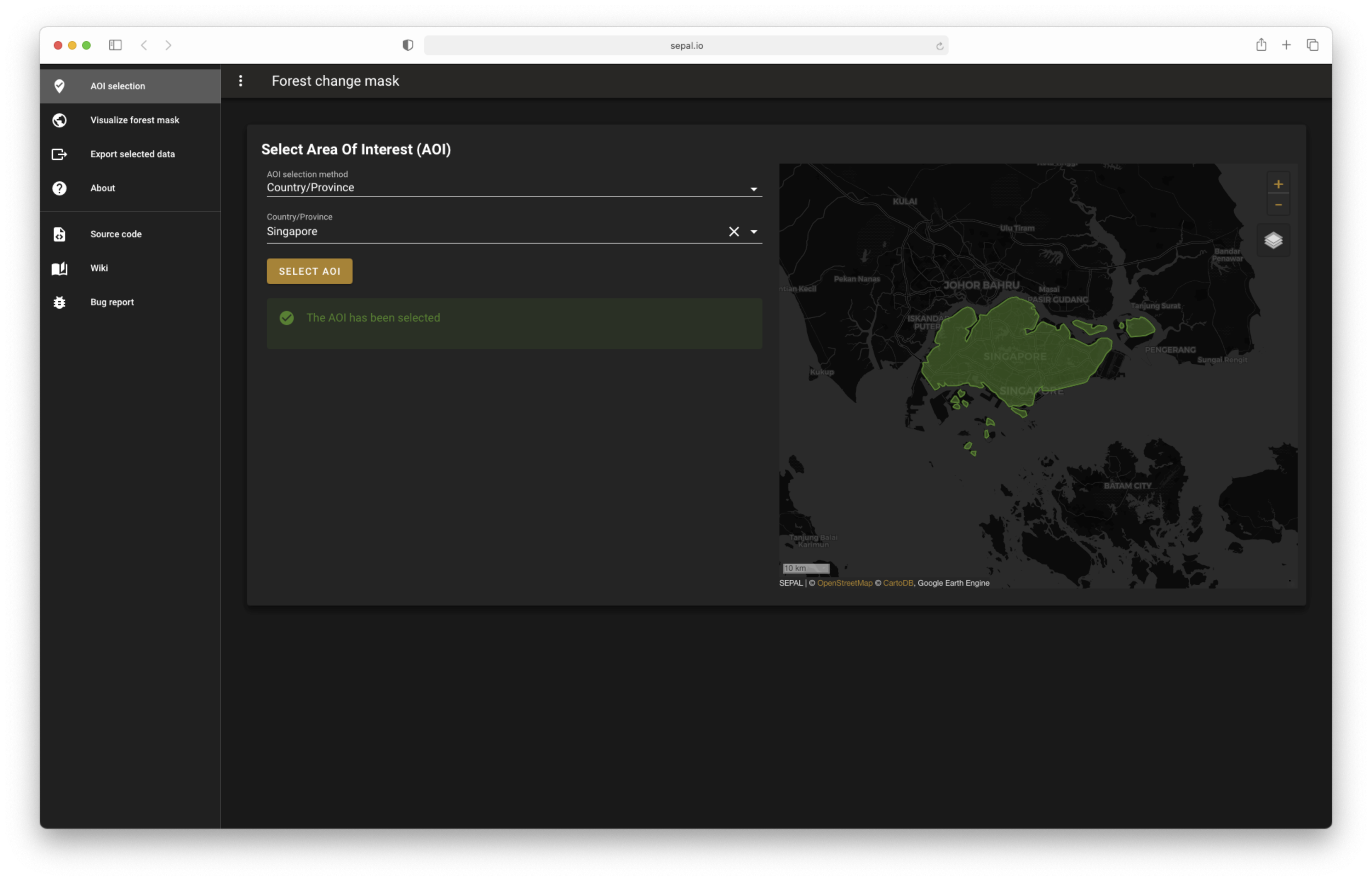Open the map layers control
This screenshot has height=881, width=1372.
click(x=1273, y=240)
